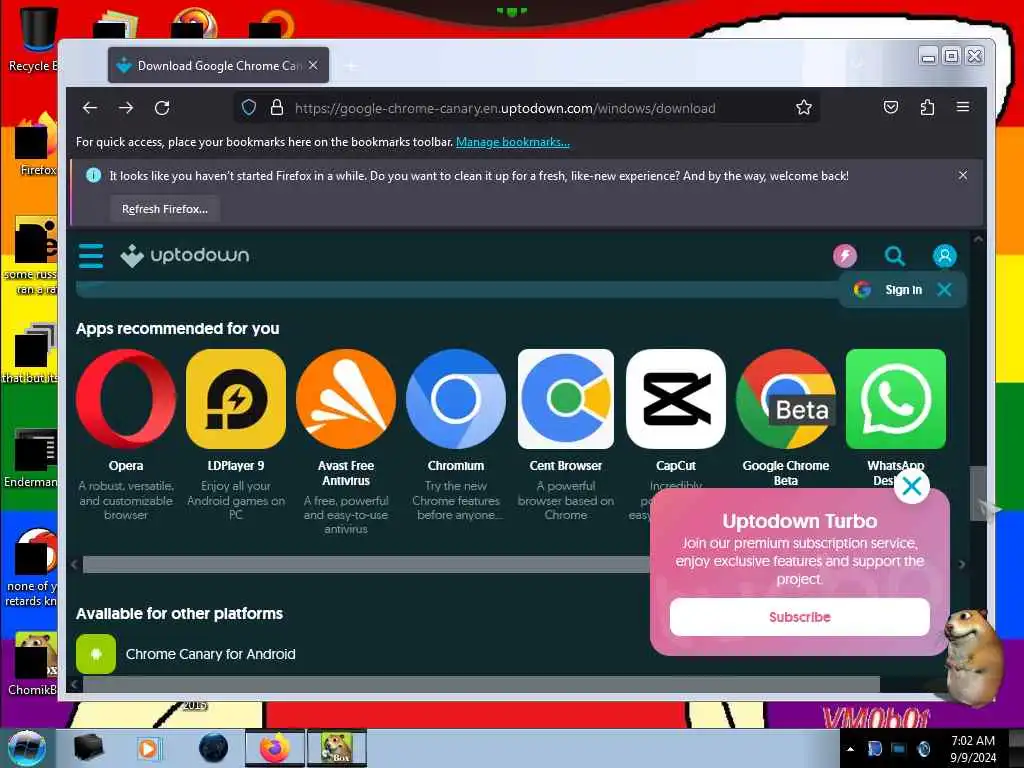Click the bottom horizontal page scrollbar
Image resolution: width=1024 pixels, height=768 pixels.
point(481,684)
